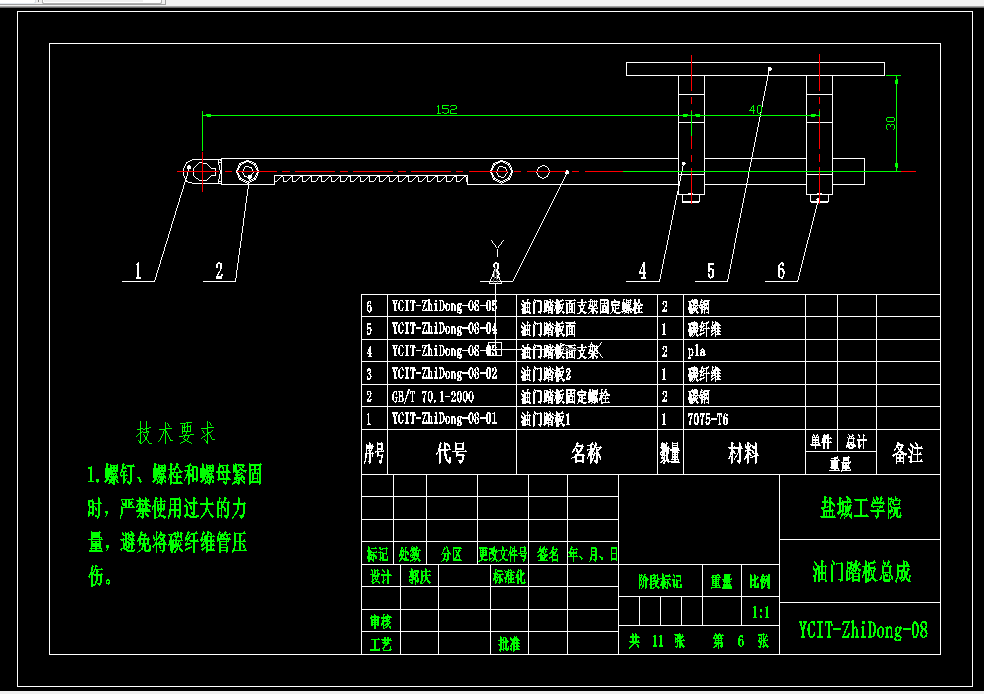Image resolution: width=984 pixels, height=694 pixels.
Task: Select the designer name 郭庆
Action: point(420,577)
